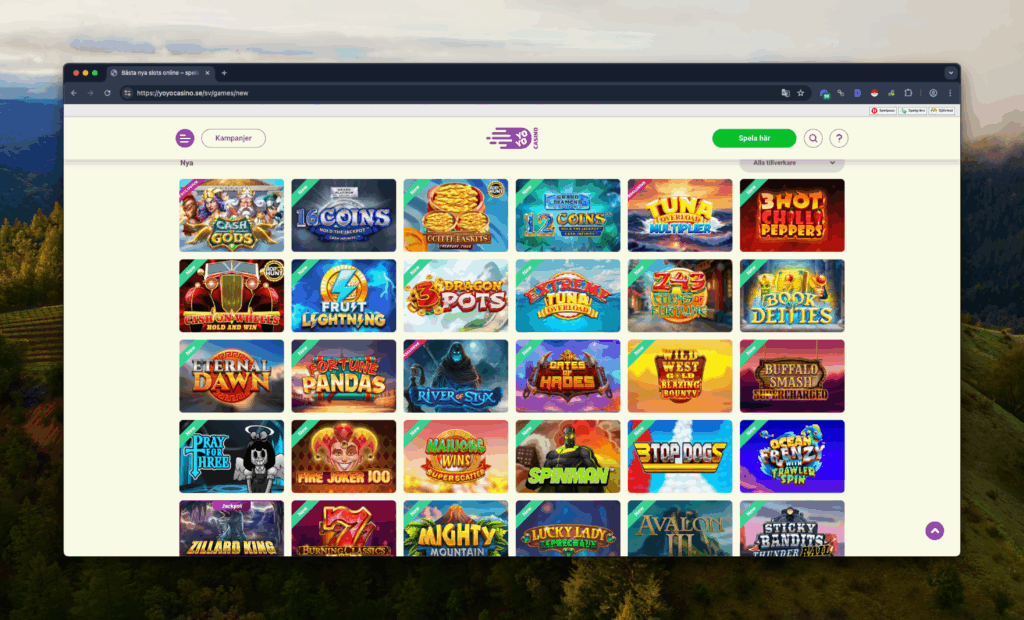
Task: Open a new browser tab
Action: tap(224, 73)
